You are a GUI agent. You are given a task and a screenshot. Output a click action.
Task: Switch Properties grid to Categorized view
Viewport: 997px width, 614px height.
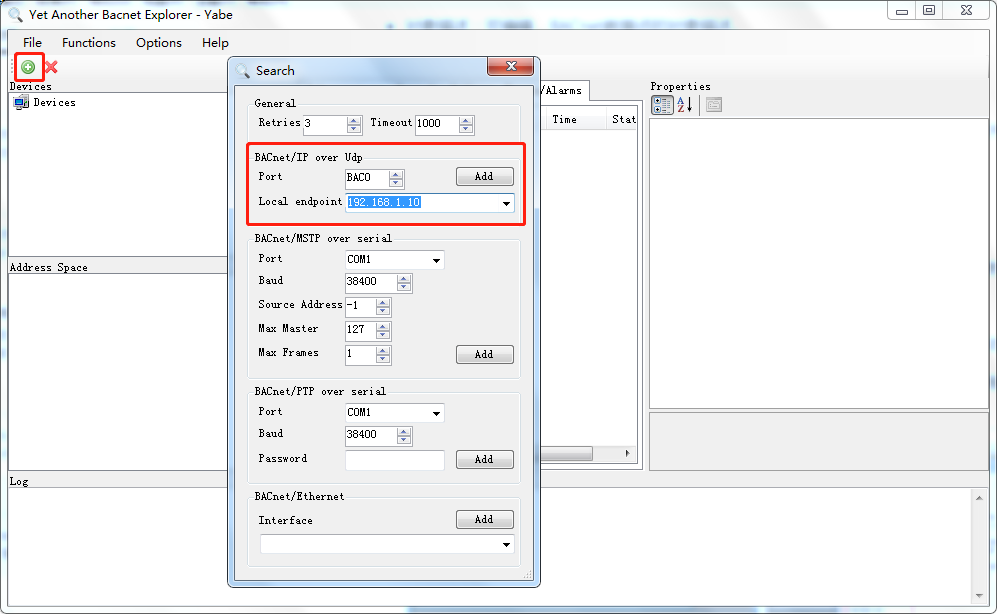662,105
